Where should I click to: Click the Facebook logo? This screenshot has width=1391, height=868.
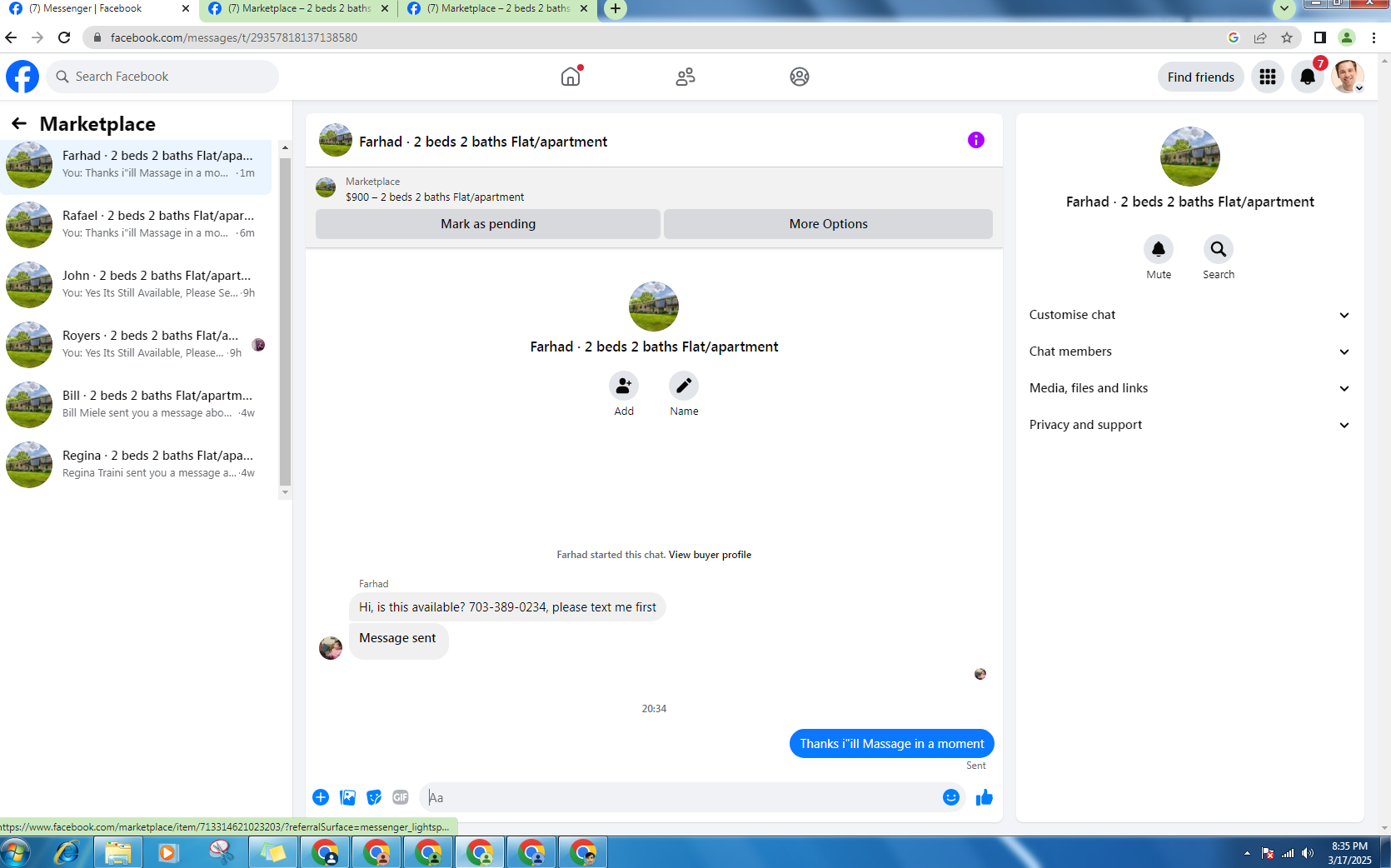pos(22,77)
